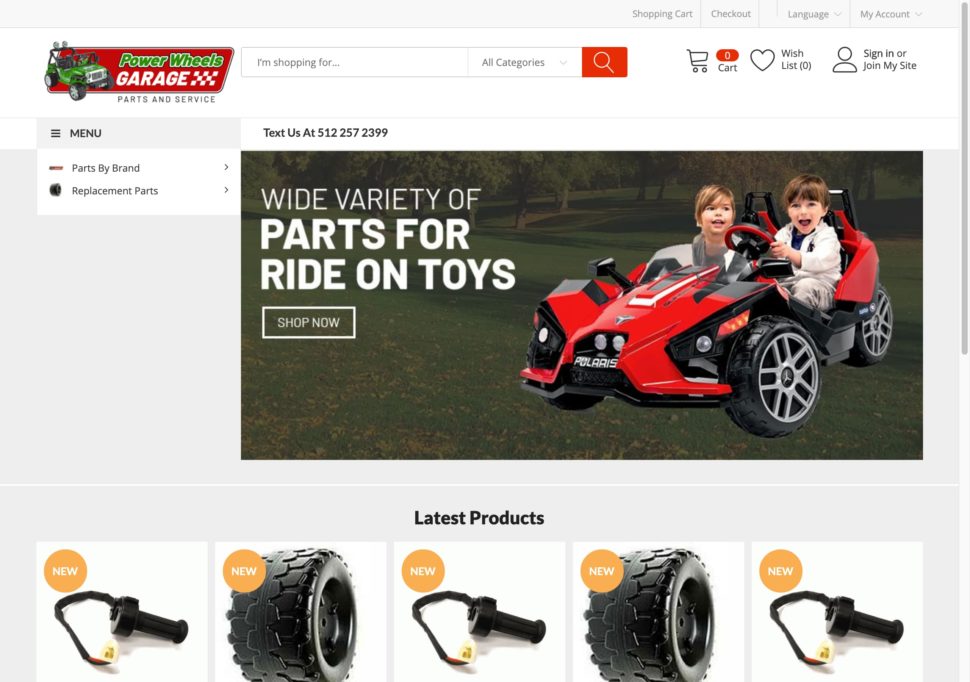This screenshot has height=682, width=970.
Task: Expand the Language dropdown
Action: (813, 14)
